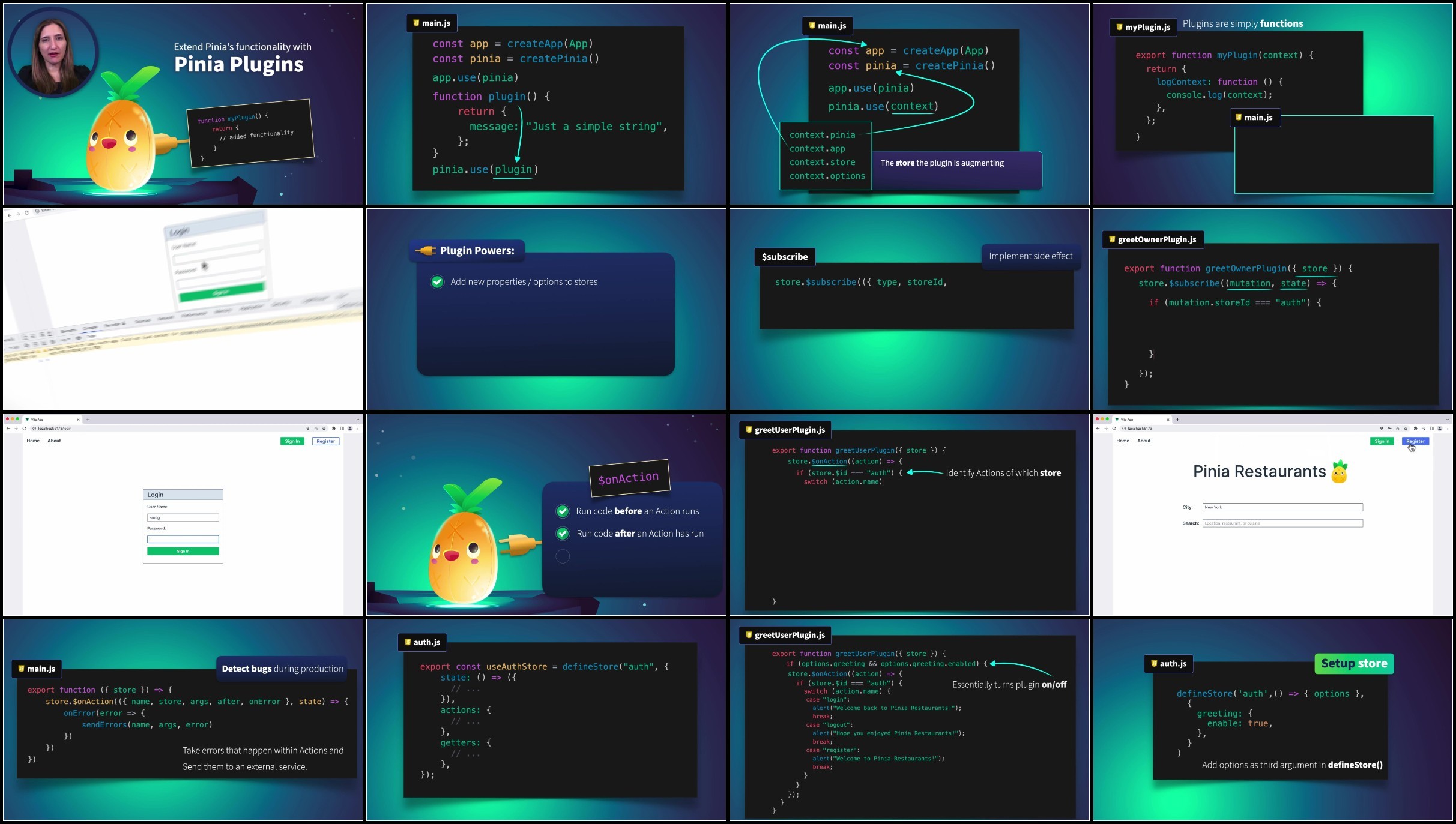The image size is (1456, 824).
Task: Toggle the 'Add new properties / options' checkmark
Action: coord(437,282)
